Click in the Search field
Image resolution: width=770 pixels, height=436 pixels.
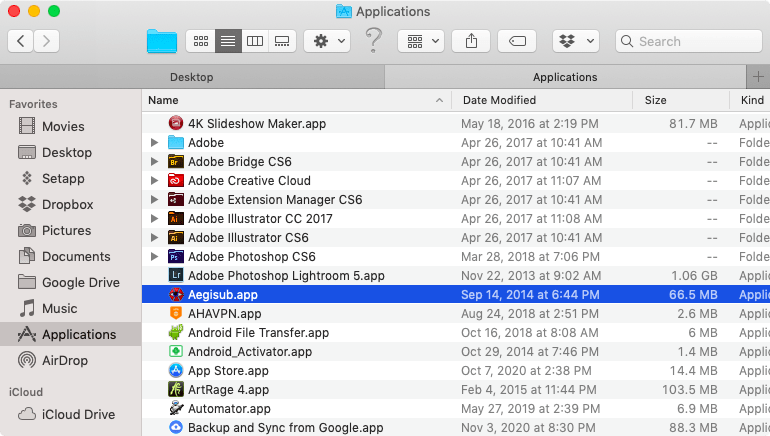pos(689,41)
